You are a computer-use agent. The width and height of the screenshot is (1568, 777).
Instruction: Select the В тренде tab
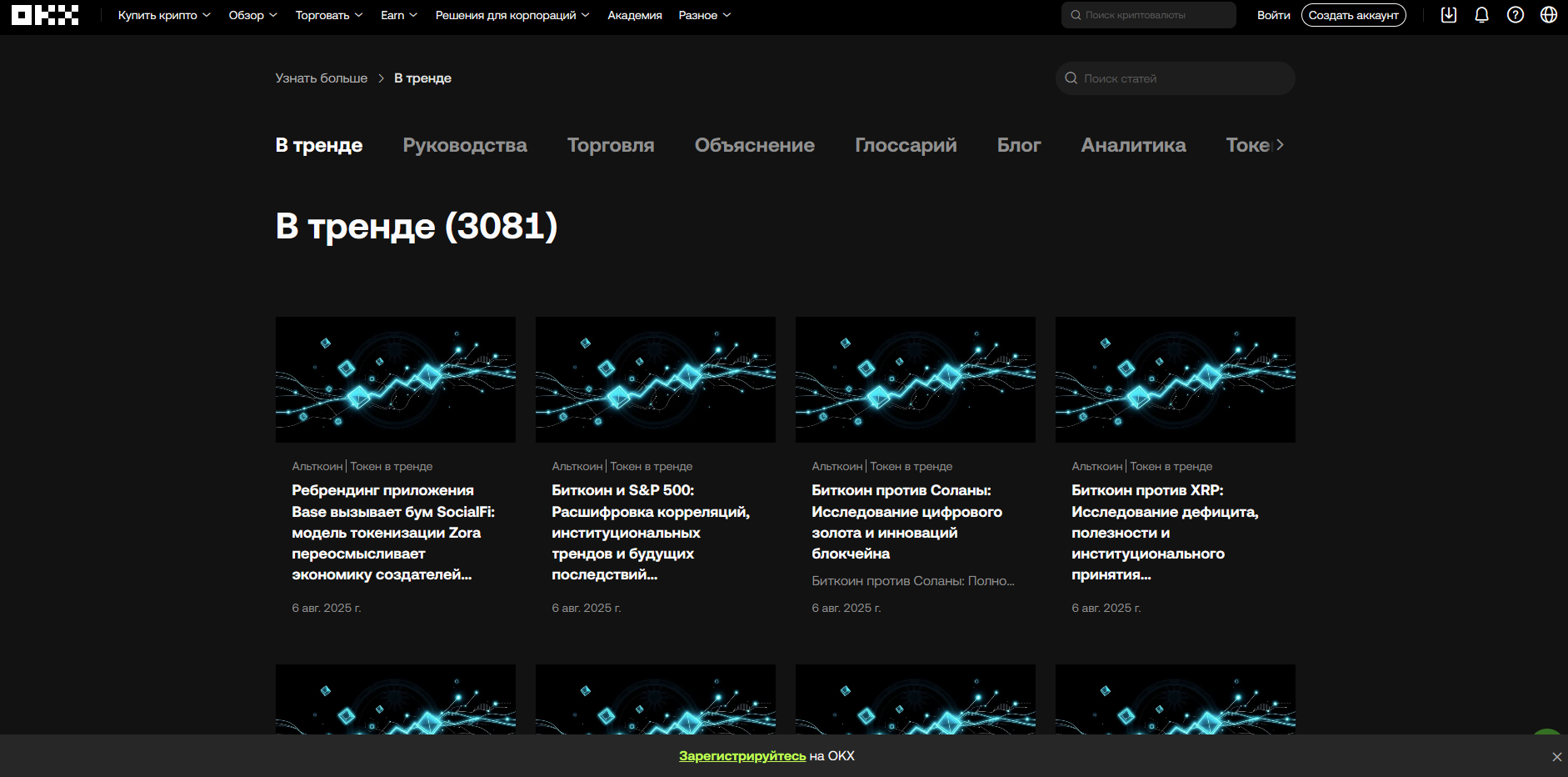click(x=319, y=145)
